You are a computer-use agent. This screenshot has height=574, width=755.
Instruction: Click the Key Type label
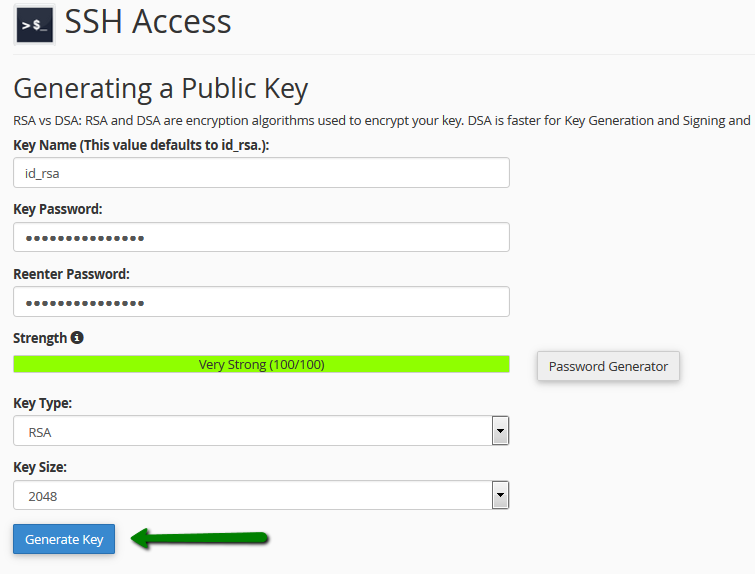coord(42,403)
